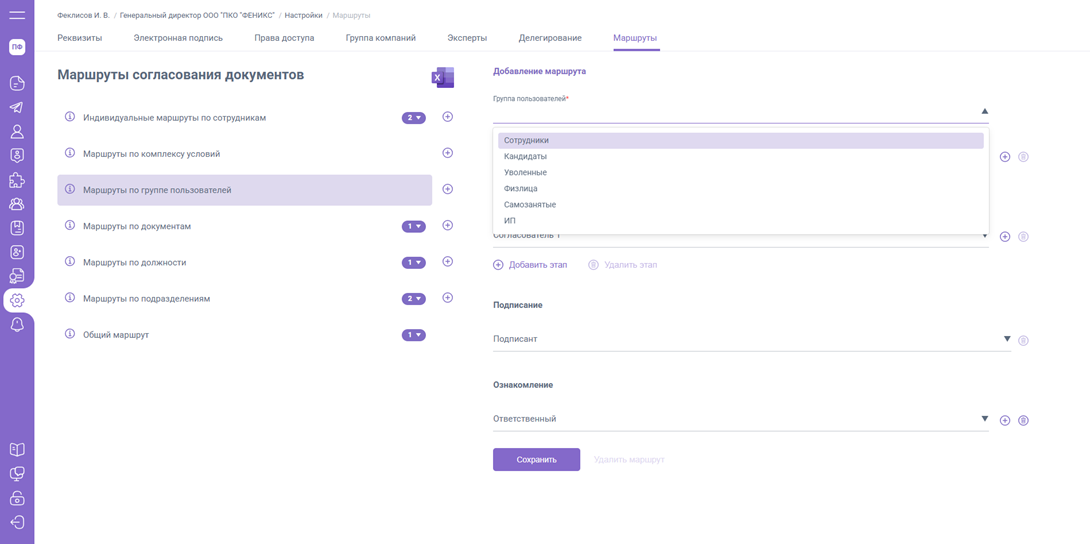Click the Excel export icon
1090x544 pixels.
click(442, 78)
